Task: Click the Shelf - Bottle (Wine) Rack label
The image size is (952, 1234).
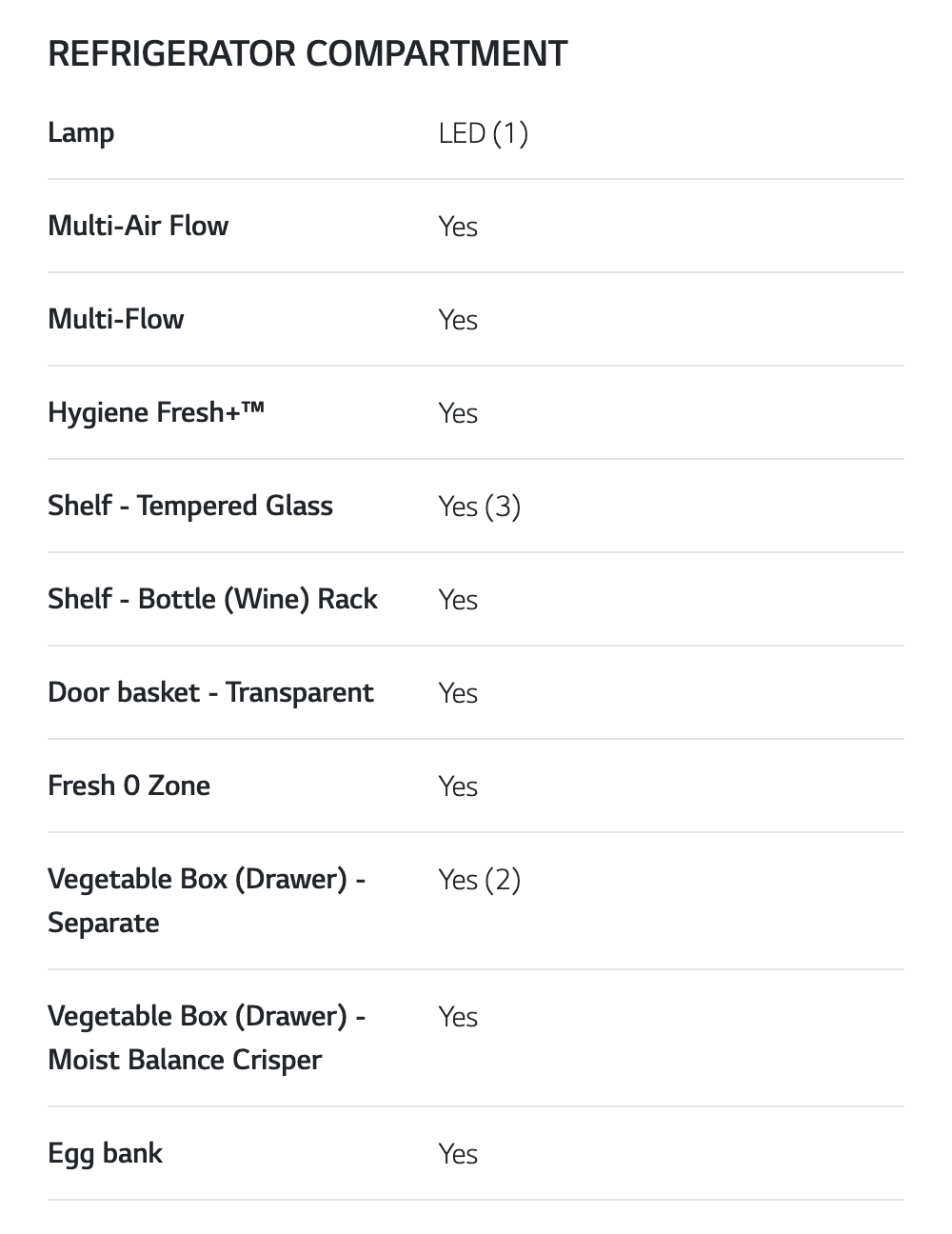Action: coord(212,599)
